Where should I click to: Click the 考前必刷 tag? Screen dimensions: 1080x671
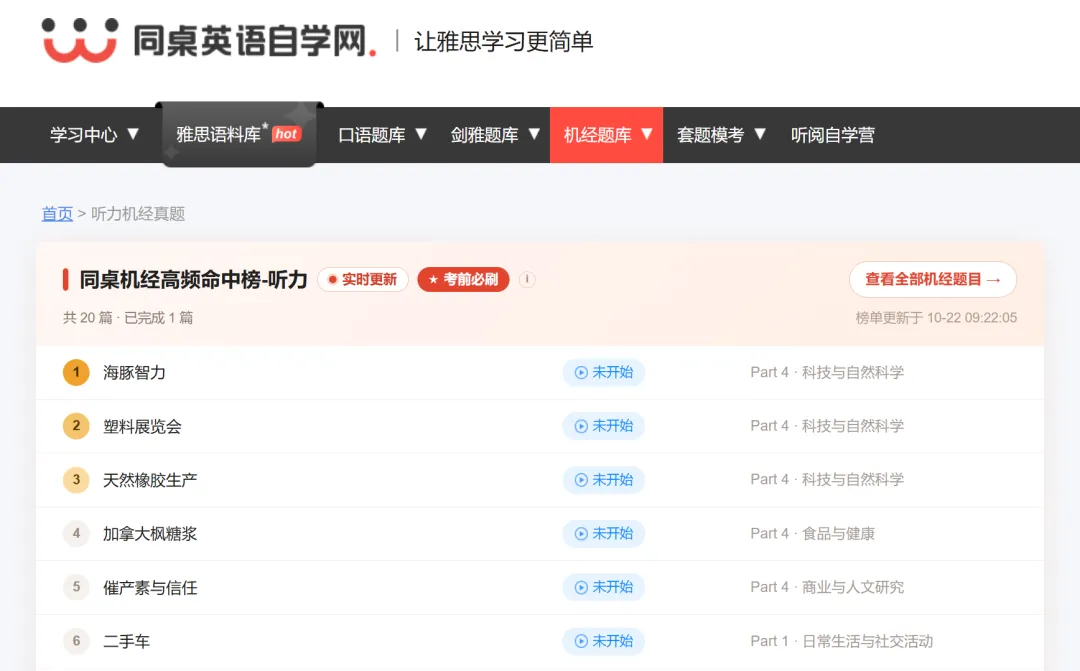point(463,279)
